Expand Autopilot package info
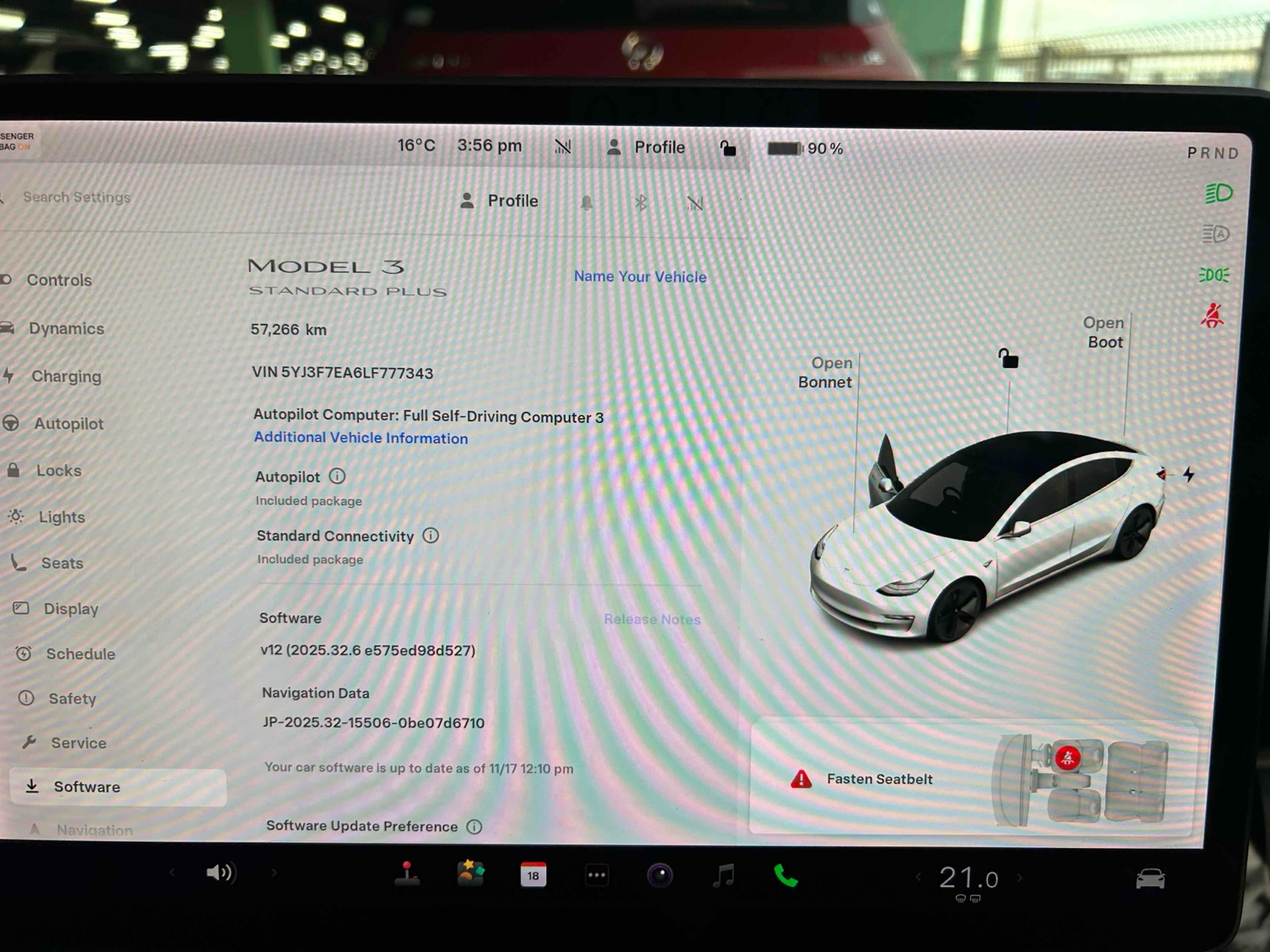 337,476
